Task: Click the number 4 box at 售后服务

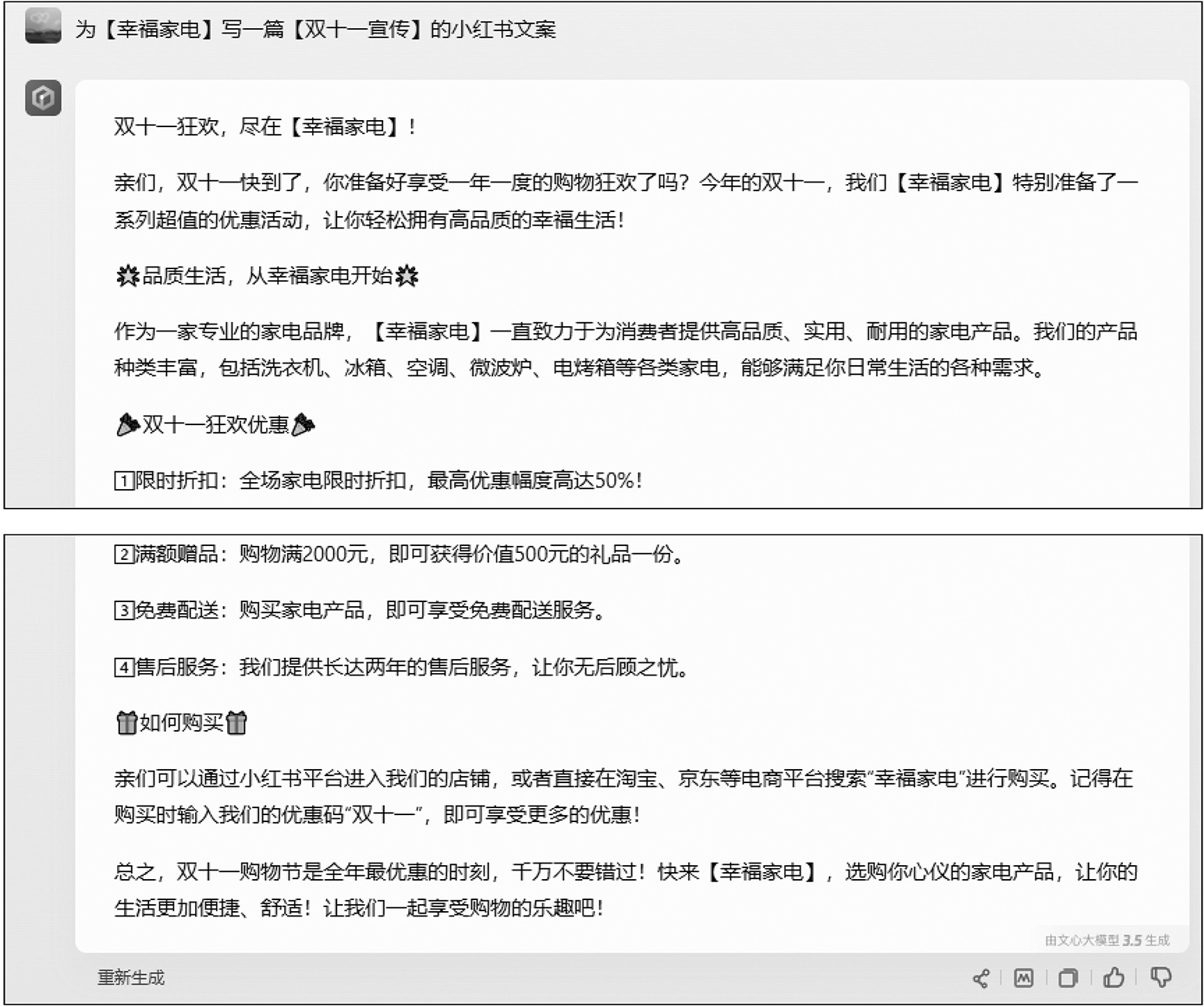Action: pyautogui.click(x=123, y=668)
